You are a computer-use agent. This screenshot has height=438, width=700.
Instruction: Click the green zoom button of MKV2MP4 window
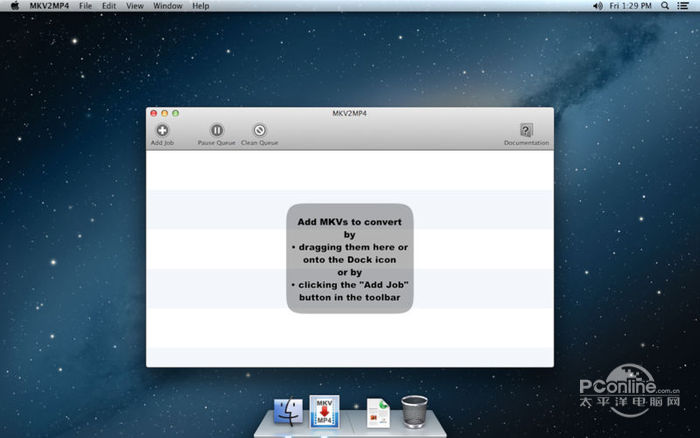click(x=176, y=113)
